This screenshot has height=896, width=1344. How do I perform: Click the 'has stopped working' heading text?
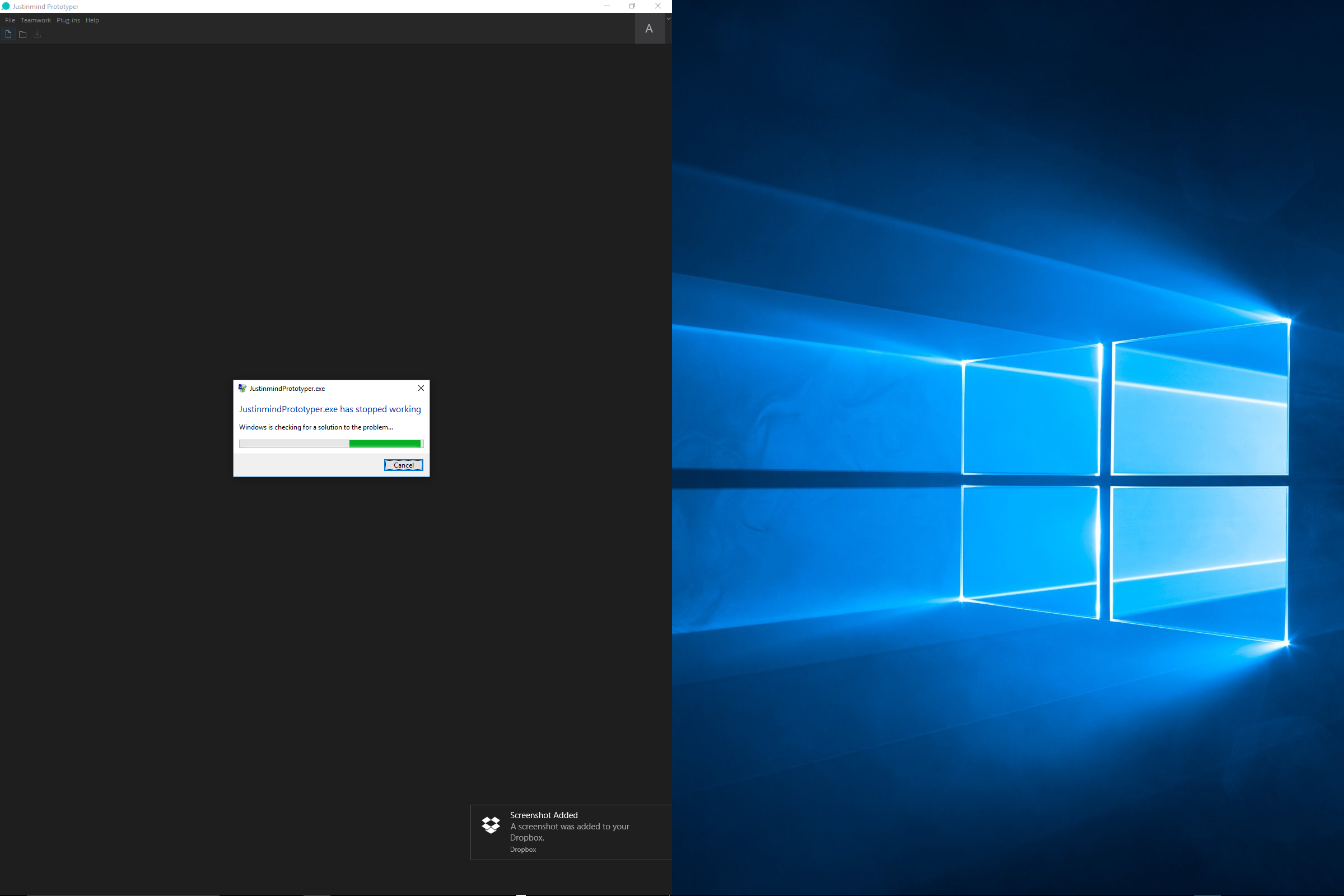pyautogui.click(x=330, y=409)
